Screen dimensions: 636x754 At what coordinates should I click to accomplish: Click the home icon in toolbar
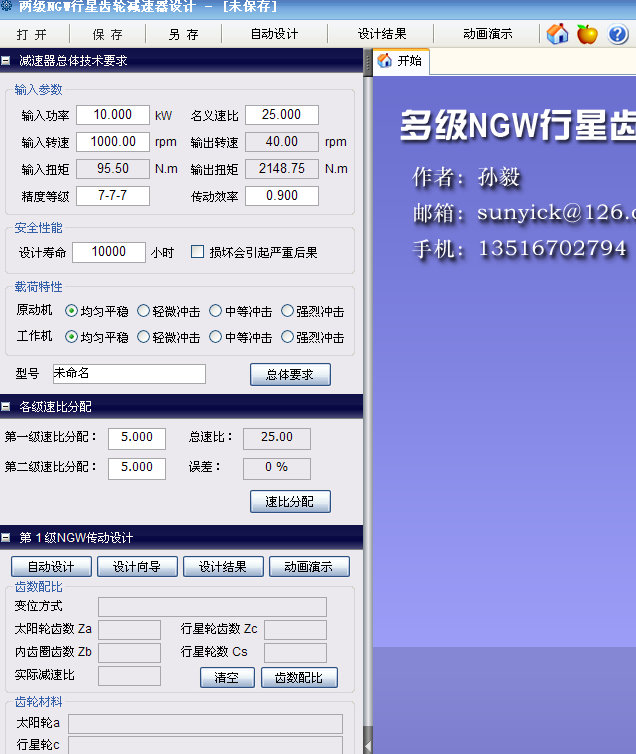pos(558,34)
